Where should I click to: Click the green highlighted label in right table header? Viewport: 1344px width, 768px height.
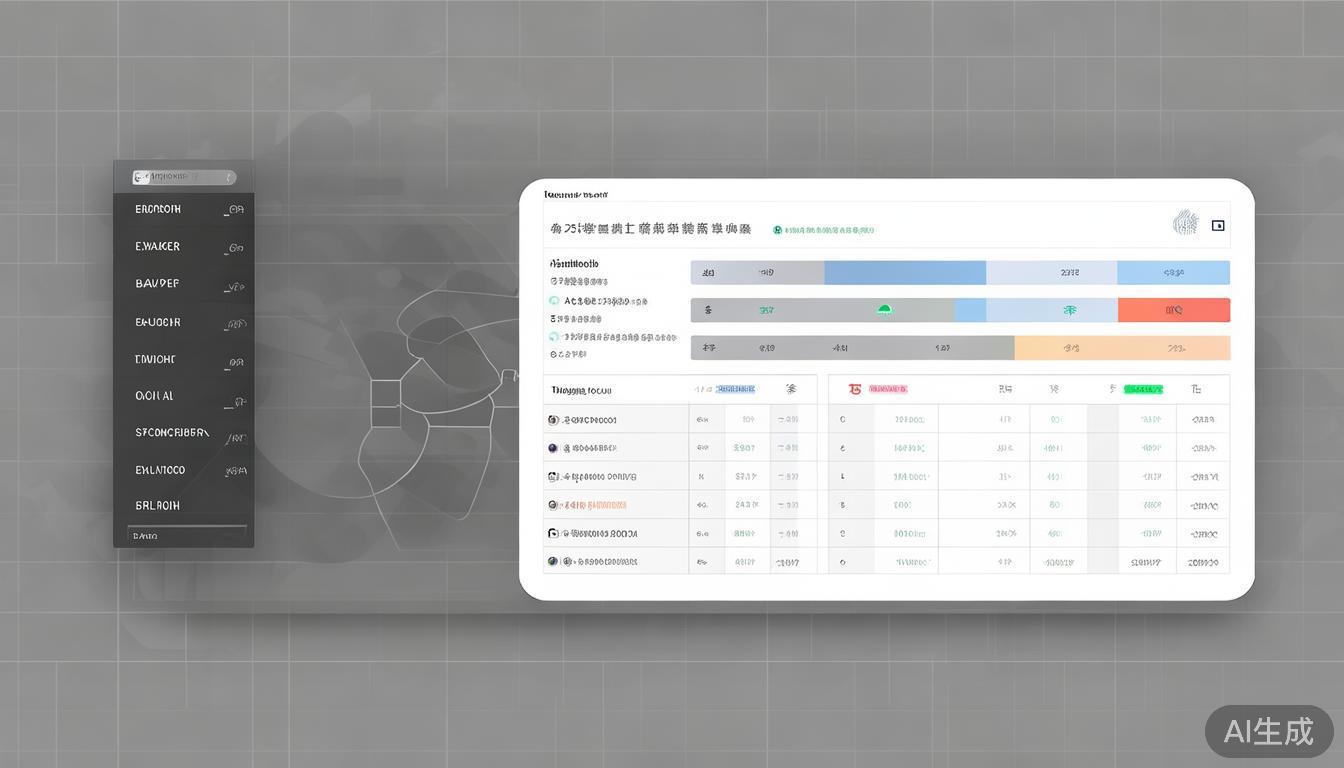[1143, 389]
